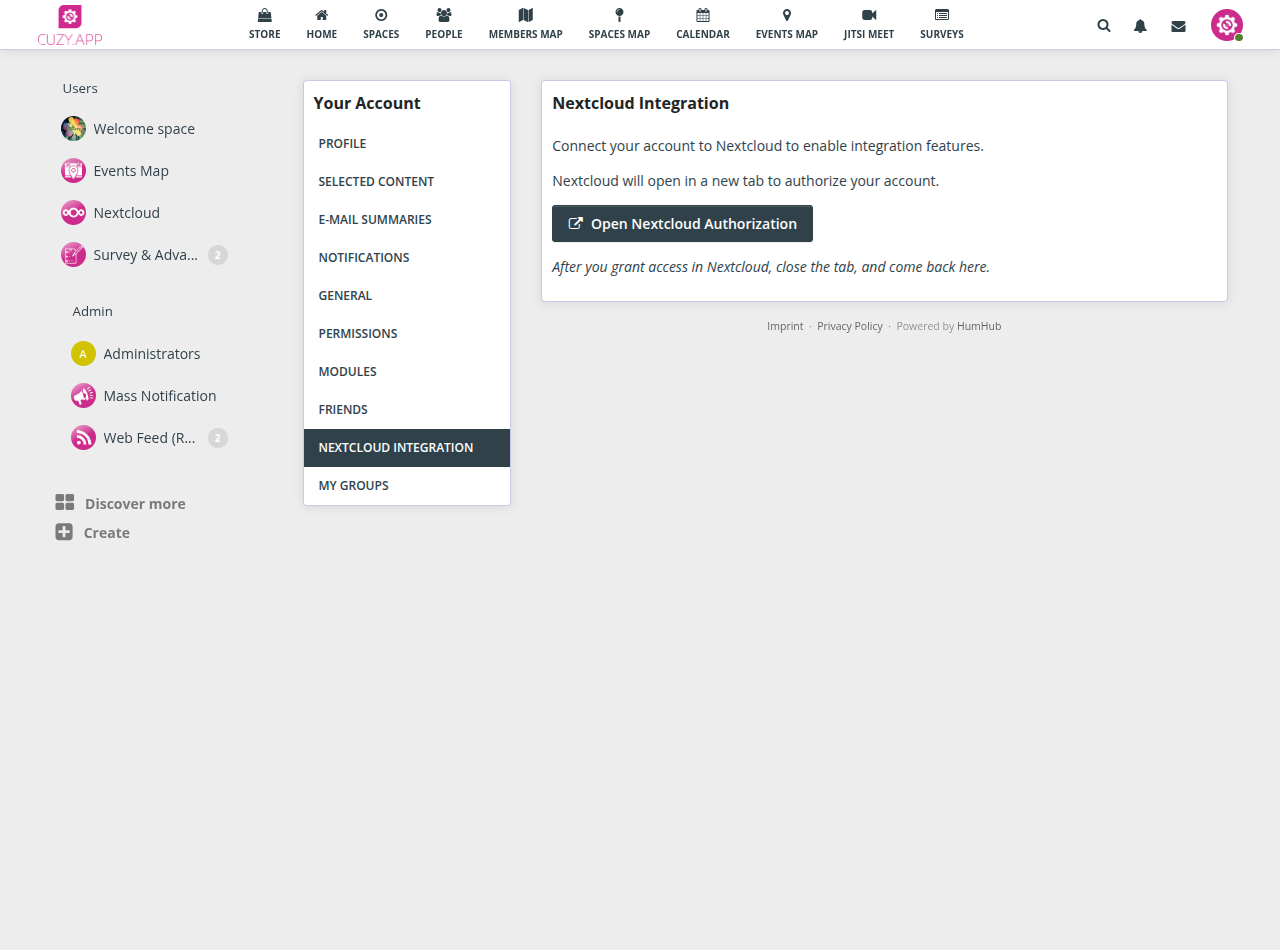
Task: Open the user profile avatar menu
Action: click(x=1226, y=25)
